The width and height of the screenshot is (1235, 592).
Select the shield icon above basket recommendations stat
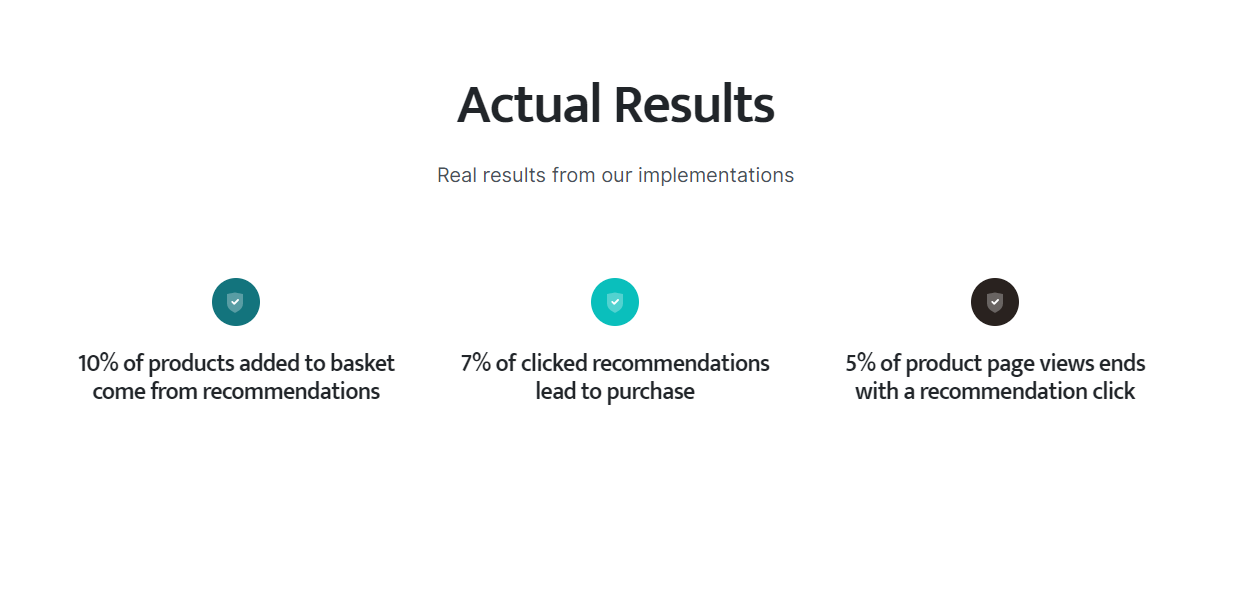pyautogui.click(x=236, y=302)
